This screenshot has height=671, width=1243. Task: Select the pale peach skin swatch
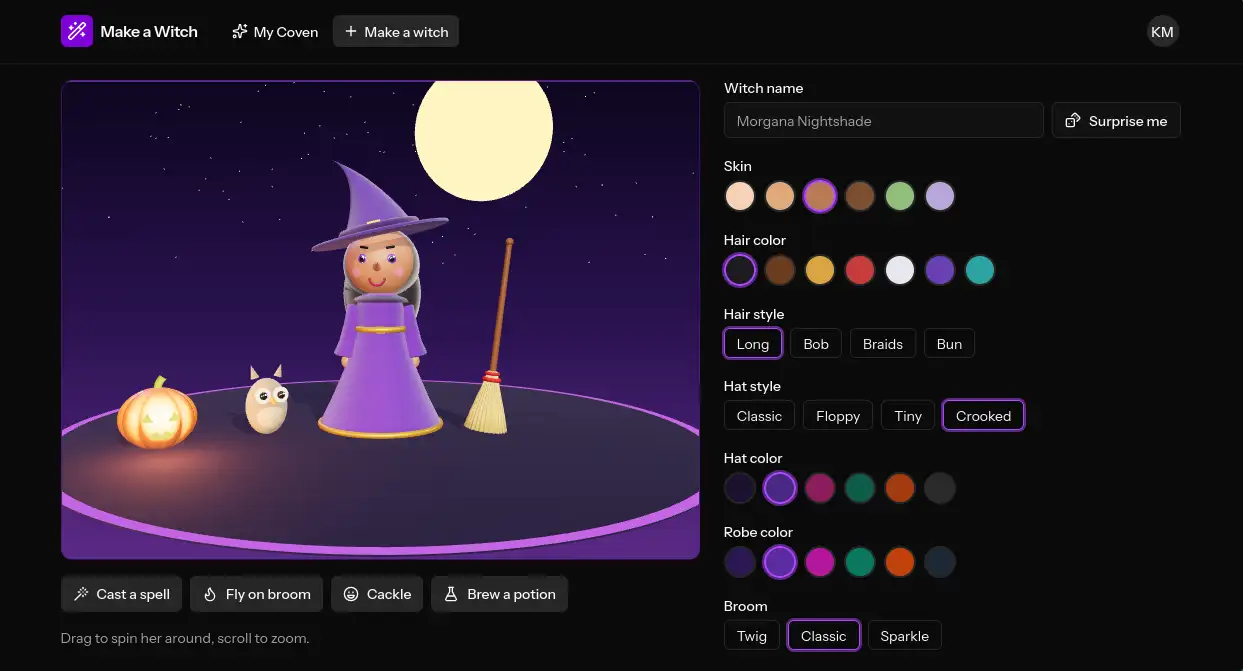tap(740, 196)
